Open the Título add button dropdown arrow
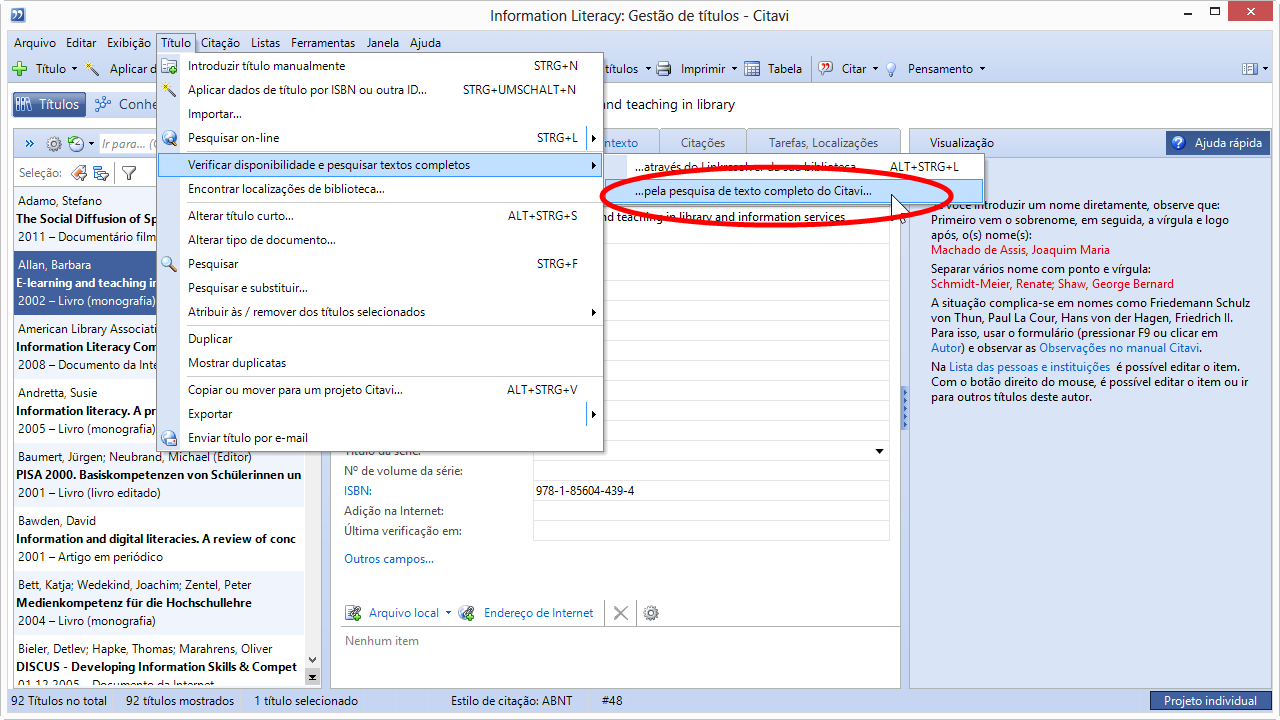This screenshot has width=1280, height=720. 74,69
